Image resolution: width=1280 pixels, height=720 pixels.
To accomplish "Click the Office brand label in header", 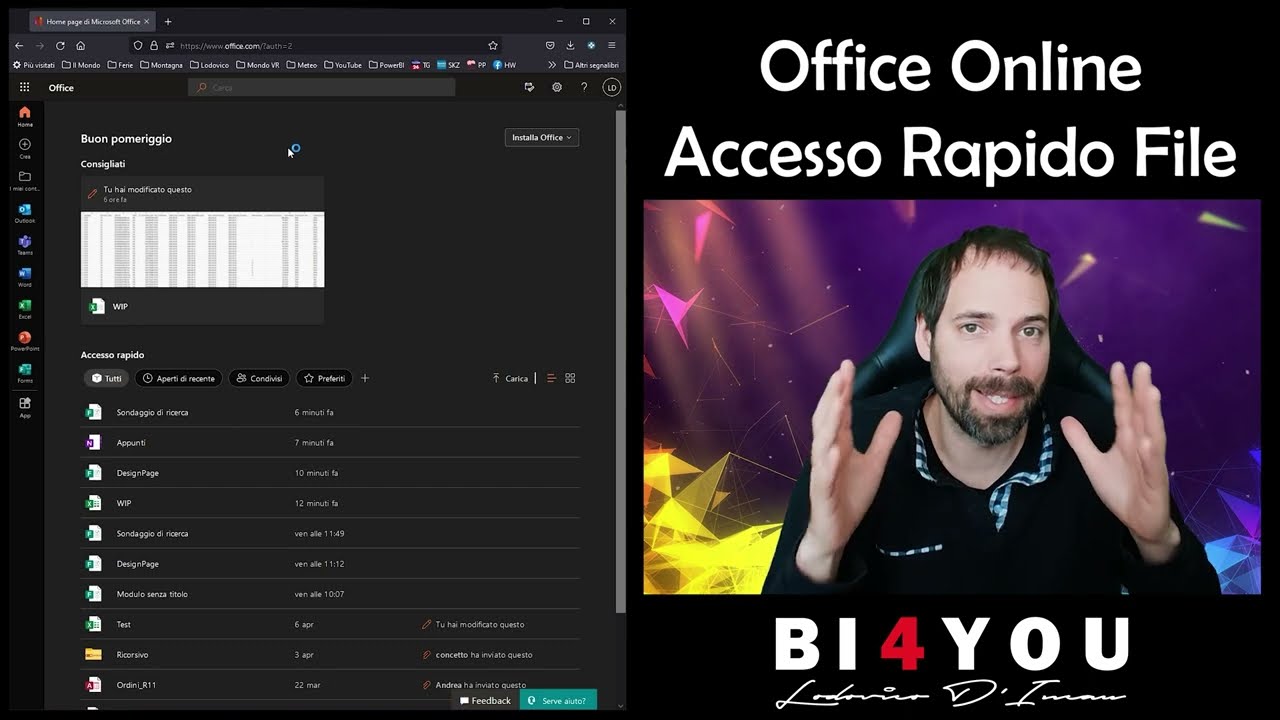I will tap(61, 88).
